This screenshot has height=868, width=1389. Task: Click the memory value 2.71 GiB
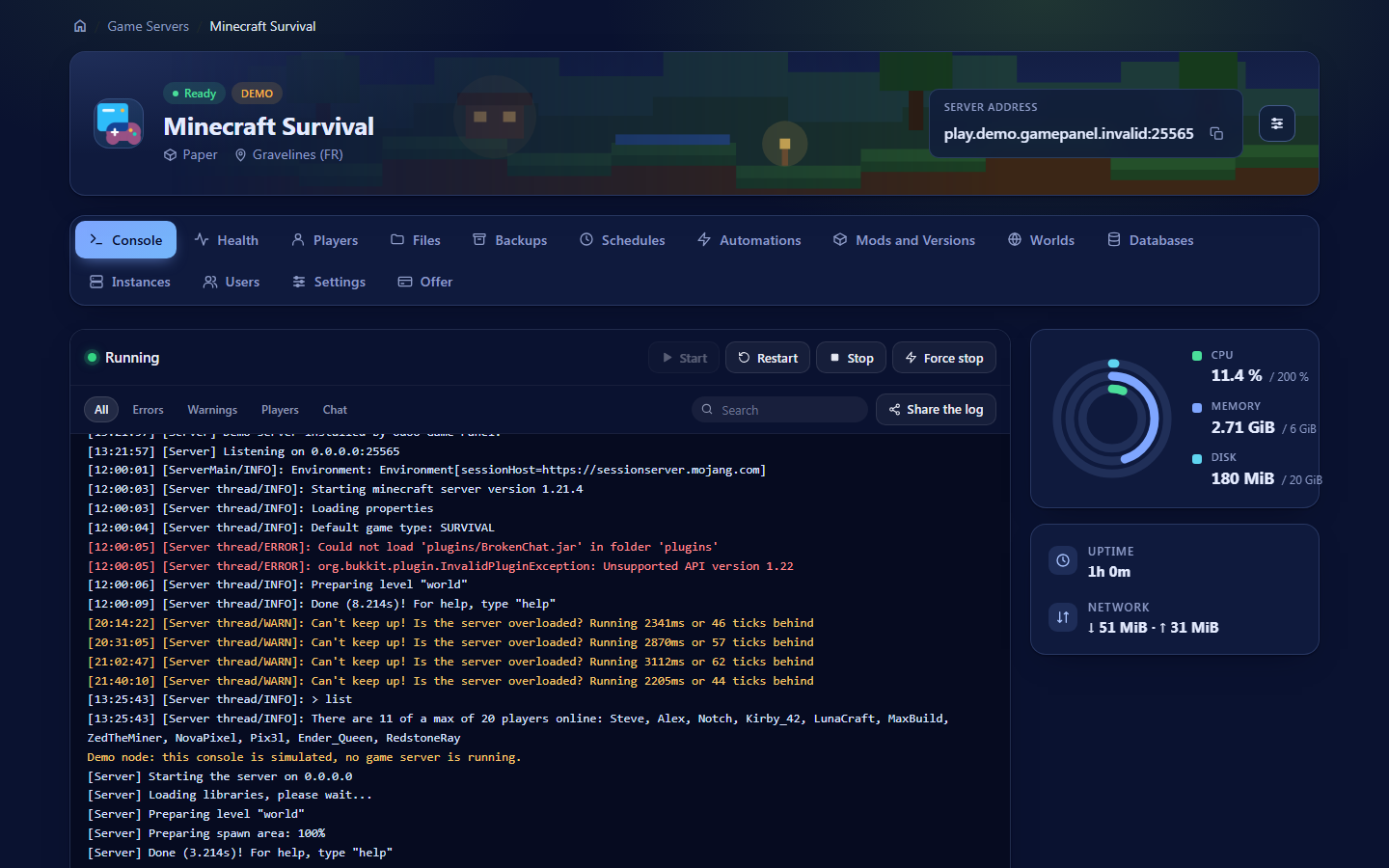tap(1242, 427)
